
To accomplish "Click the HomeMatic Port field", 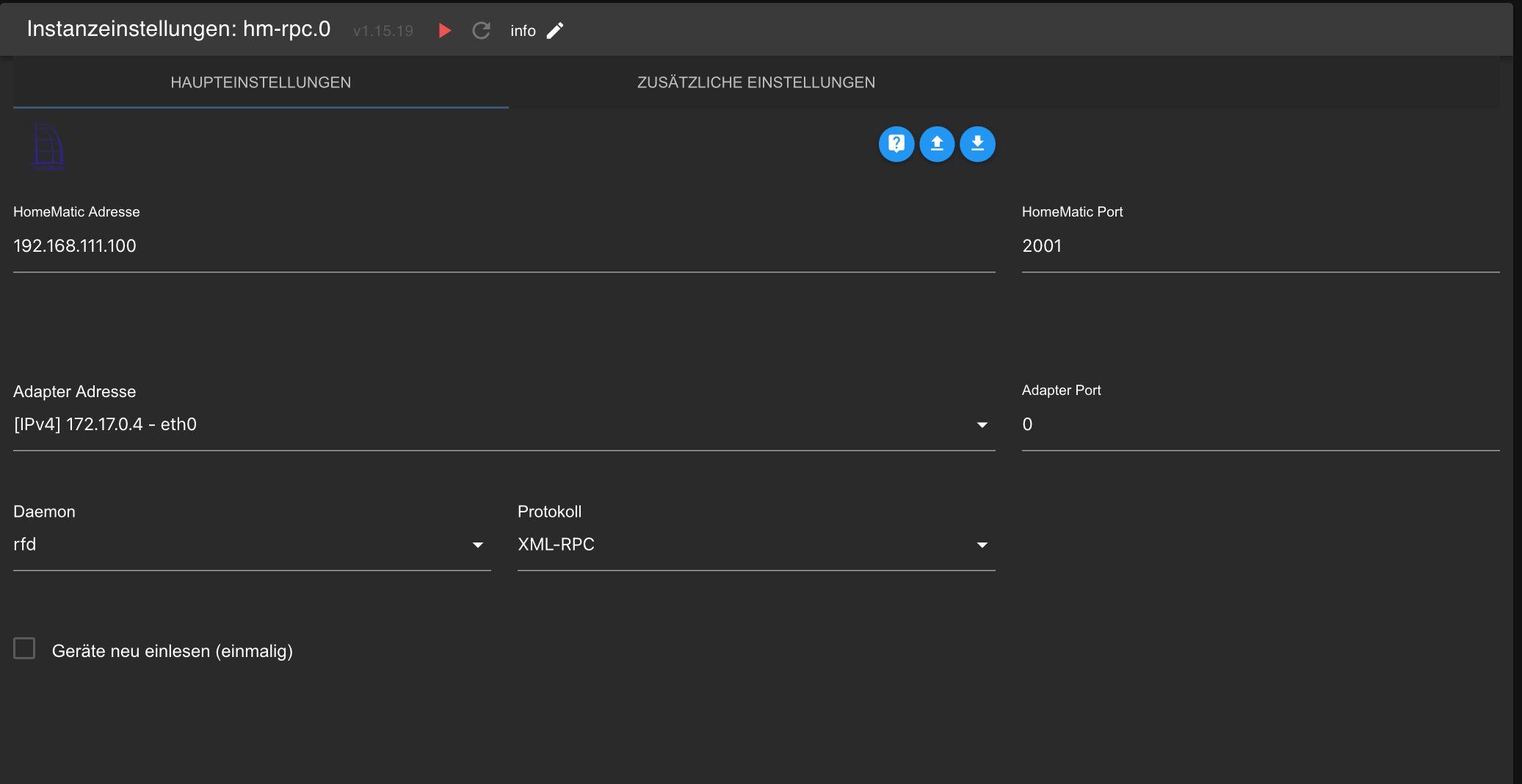I will coord(1260,246).
